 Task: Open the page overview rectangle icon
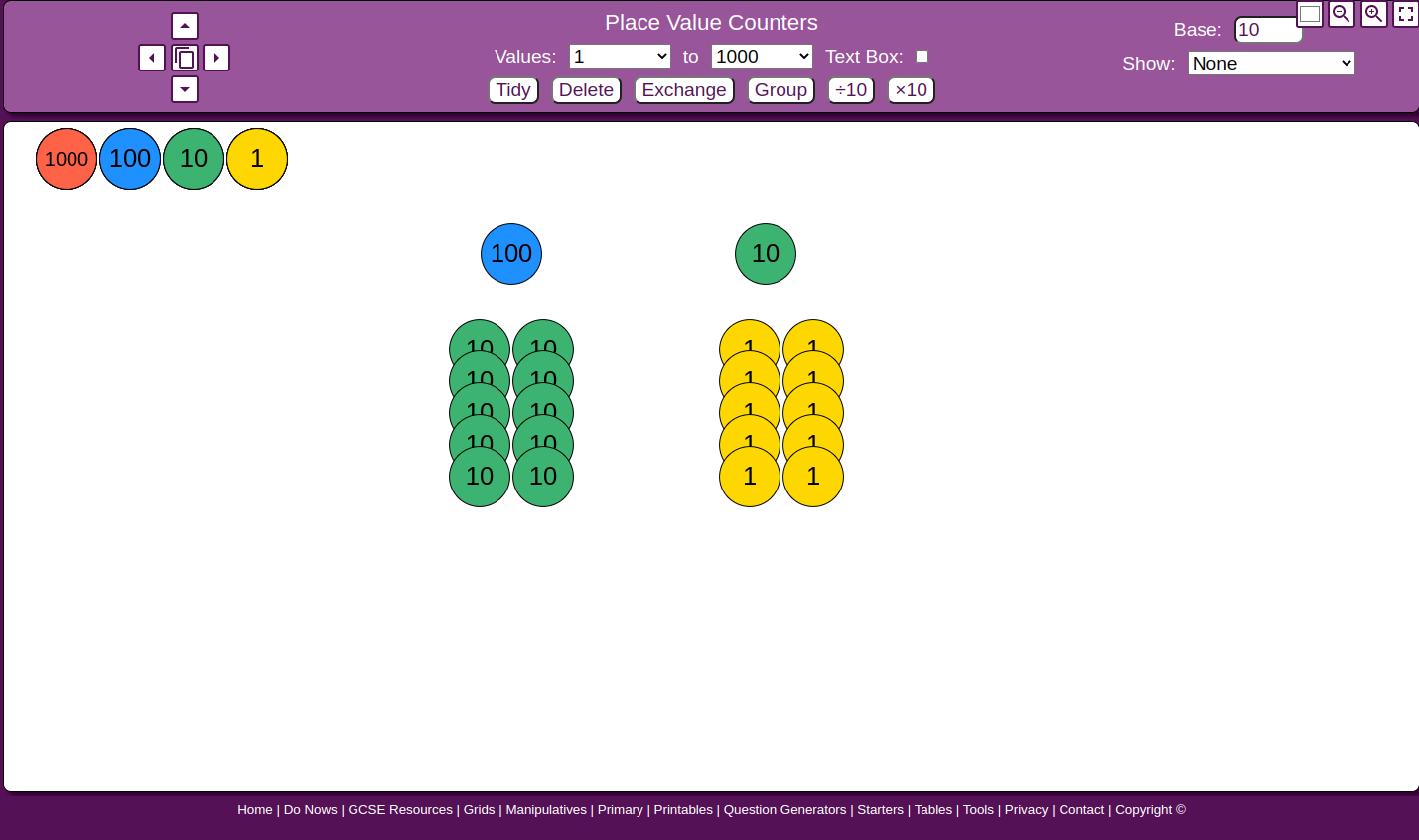[1309, 14]
